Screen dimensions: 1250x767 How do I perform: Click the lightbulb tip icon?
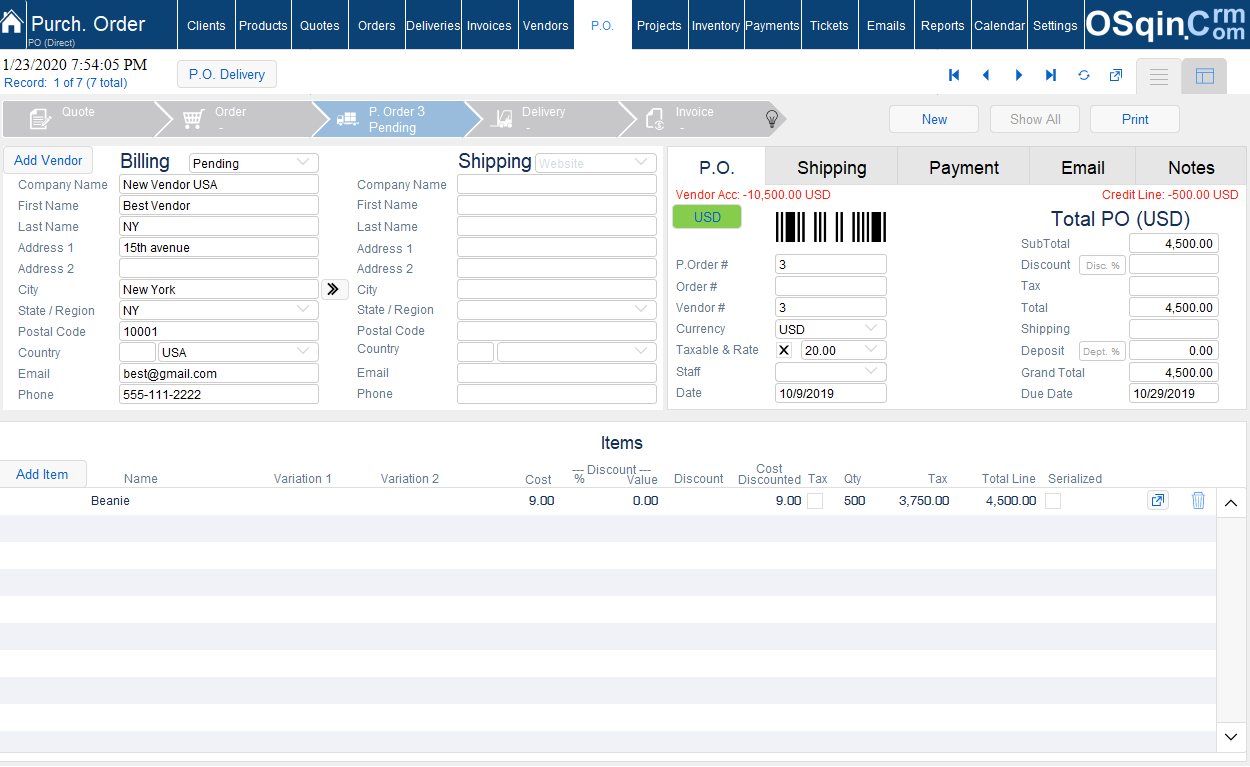click(x=772, y=119)
